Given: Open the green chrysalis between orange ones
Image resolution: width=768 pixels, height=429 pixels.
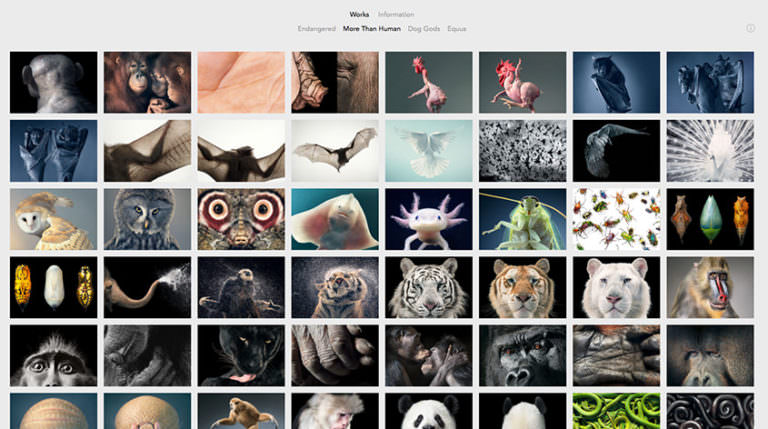Looking at the screenshot, I should (x=710, y=219).
